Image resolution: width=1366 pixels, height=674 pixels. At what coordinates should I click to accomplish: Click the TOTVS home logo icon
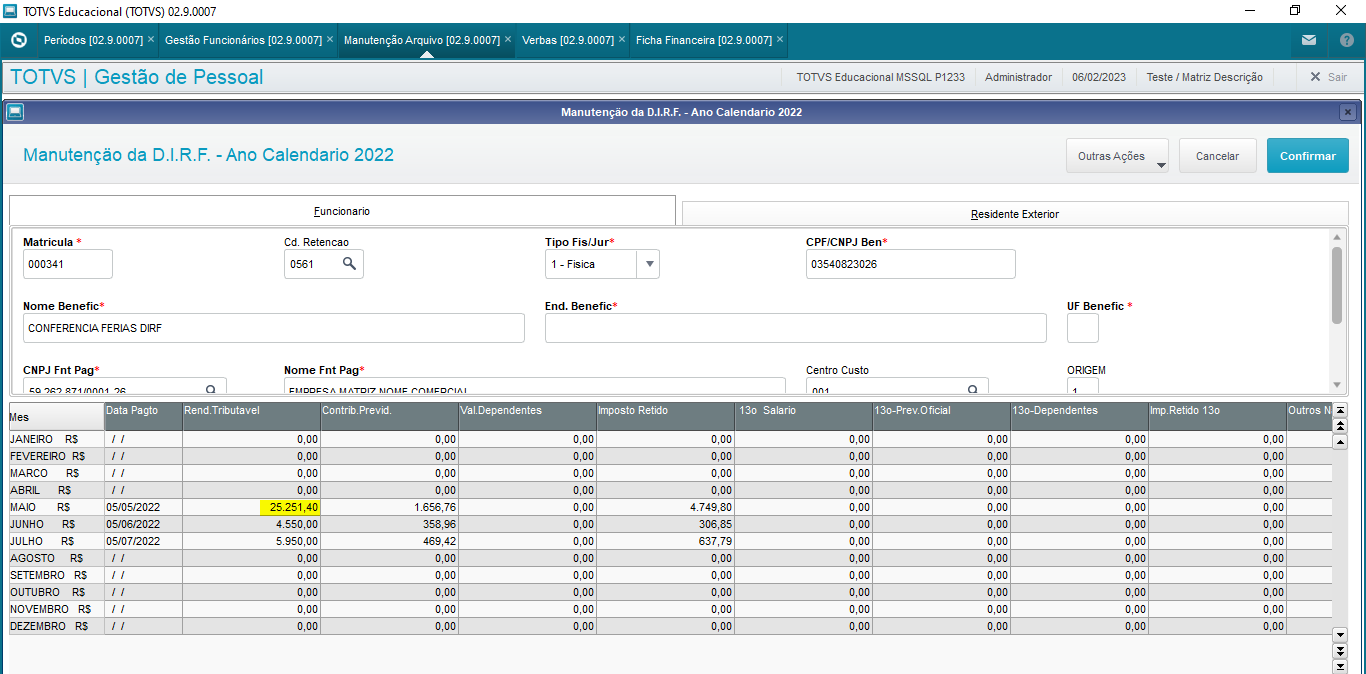(18, 40)
